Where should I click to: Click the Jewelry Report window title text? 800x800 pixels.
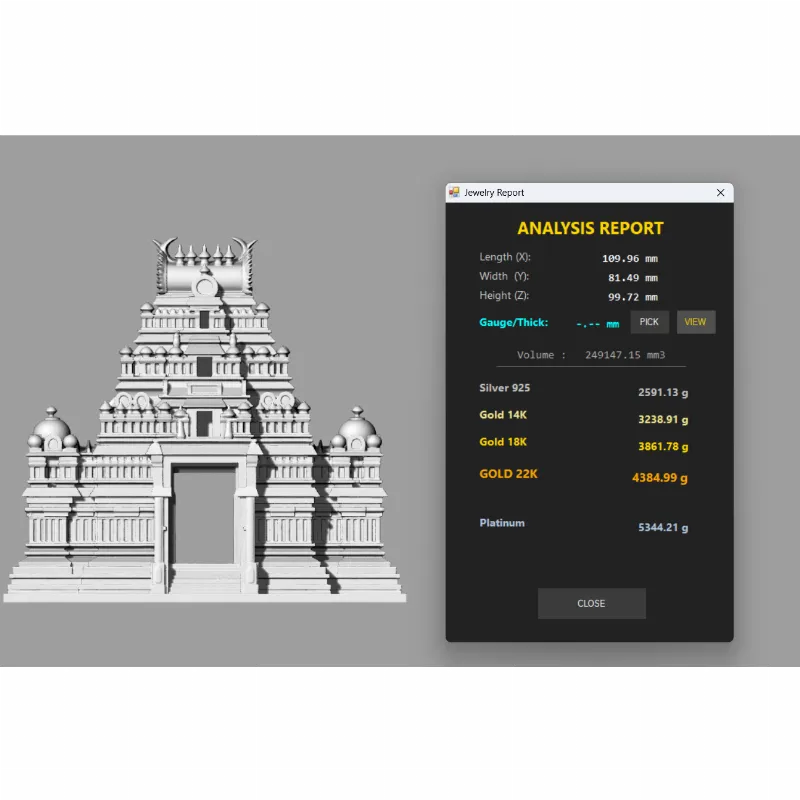pos(494,193)
